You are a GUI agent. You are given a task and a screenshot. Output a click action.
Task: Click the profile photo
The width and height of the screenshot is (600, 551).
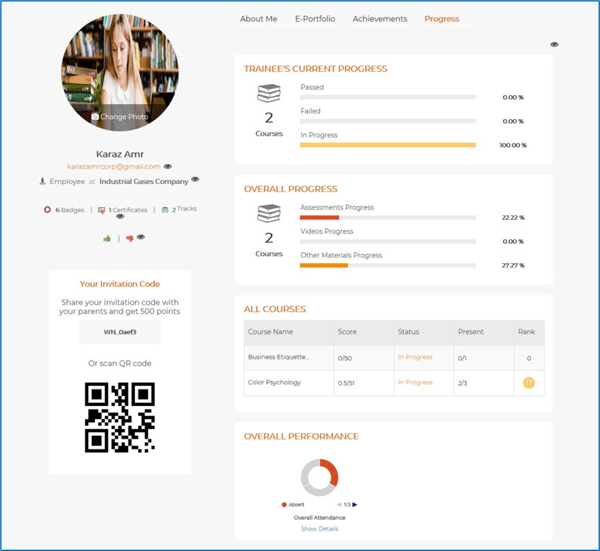120,73
